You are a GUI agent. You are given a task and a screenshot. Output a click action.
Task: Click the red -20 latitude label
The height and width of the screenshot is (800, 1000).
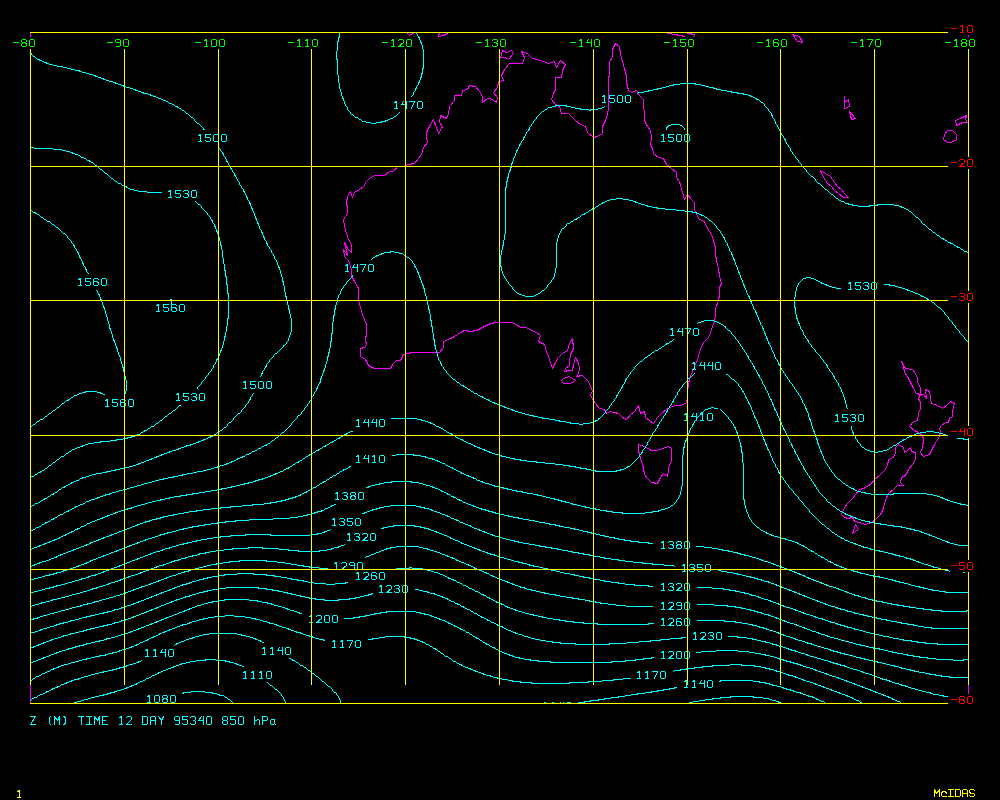961,163
